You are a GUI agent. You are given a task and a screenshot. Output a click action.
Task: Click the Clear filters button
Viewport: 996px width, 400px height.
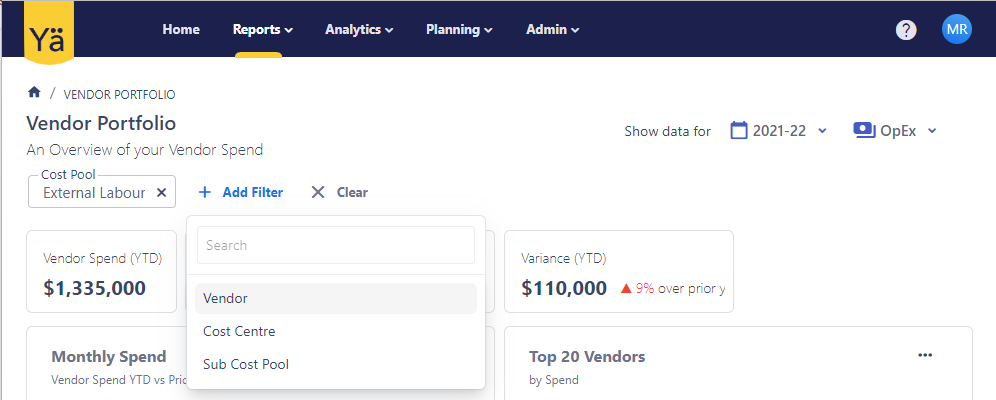coord(339,192)
